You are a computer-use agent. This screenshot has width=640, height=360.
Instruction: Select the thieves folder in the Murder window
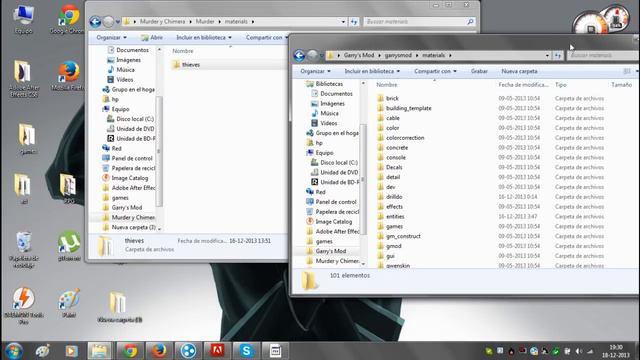pos(191,64)
